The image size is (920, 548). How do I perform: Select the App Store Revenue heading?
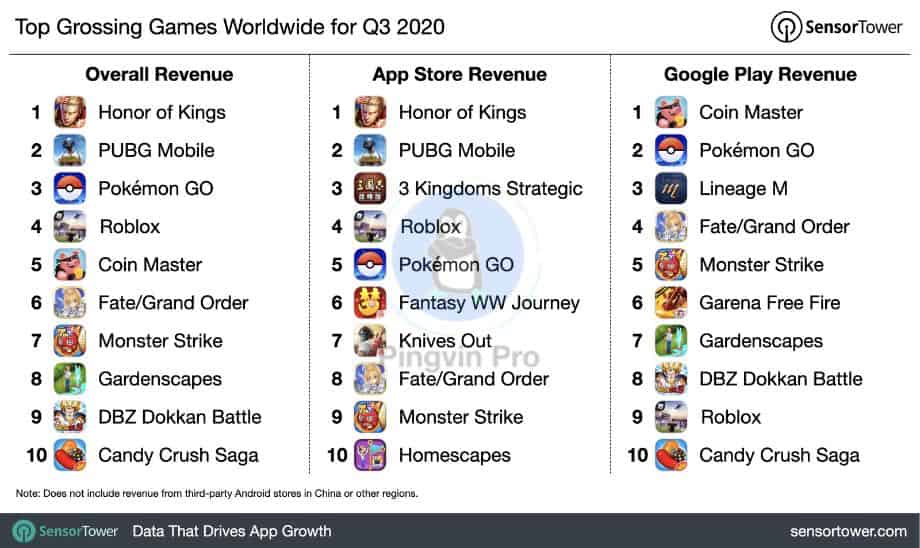tap(459, 75)
